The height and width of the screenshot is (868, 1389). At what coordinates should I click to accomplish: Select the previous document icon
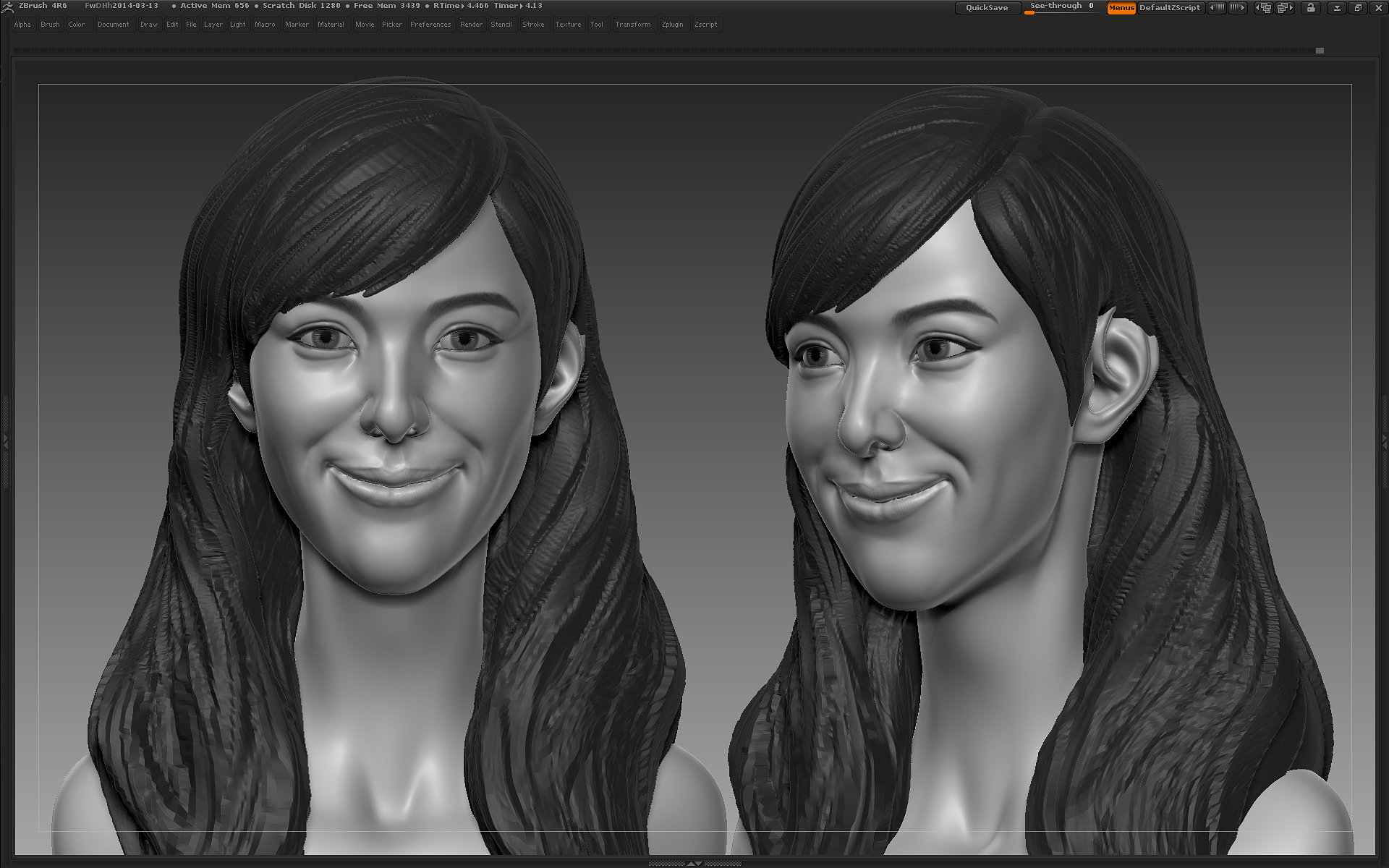(x=1263, y=7)
